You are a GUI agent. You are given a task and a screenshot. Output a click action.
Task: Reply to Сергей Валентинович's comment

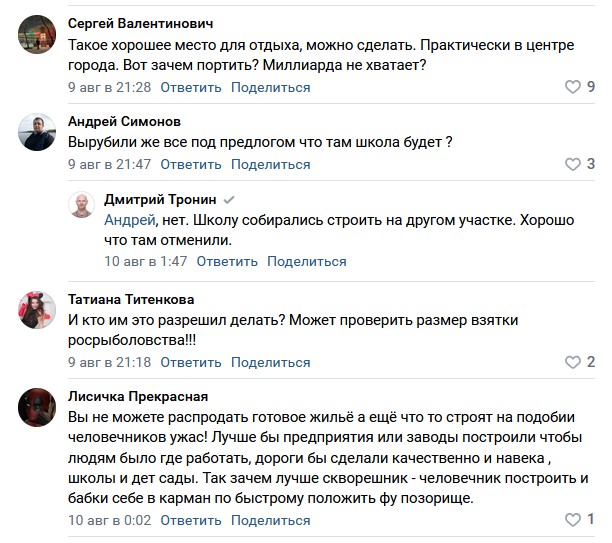point(191,87)
